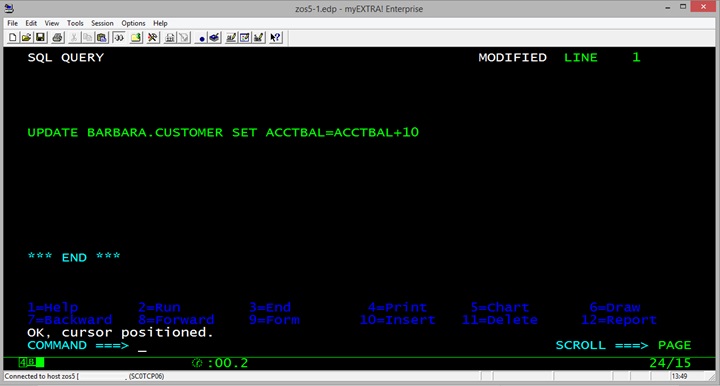
Task: Click the 24/15 cursor position indicator
Action: 670,363
